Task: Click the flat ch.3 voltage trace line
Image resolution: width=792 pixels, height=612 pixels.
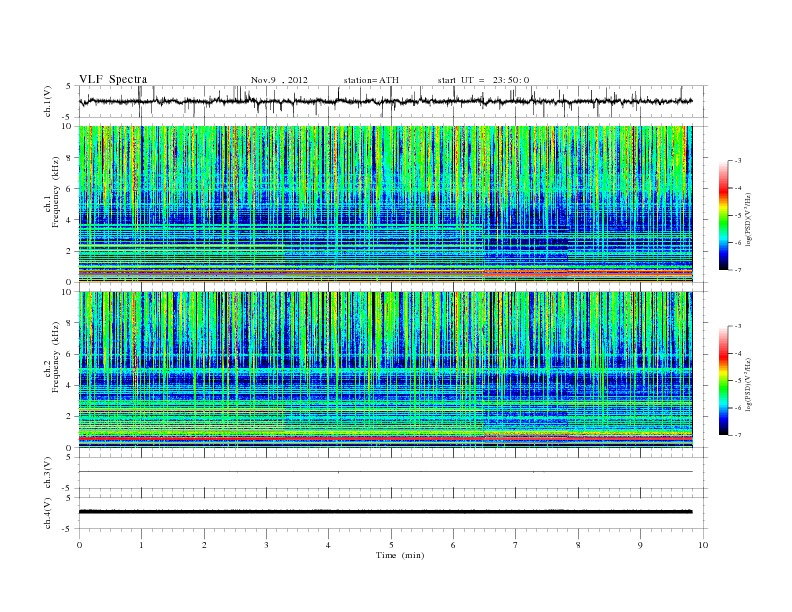Action: click(385, 472)
